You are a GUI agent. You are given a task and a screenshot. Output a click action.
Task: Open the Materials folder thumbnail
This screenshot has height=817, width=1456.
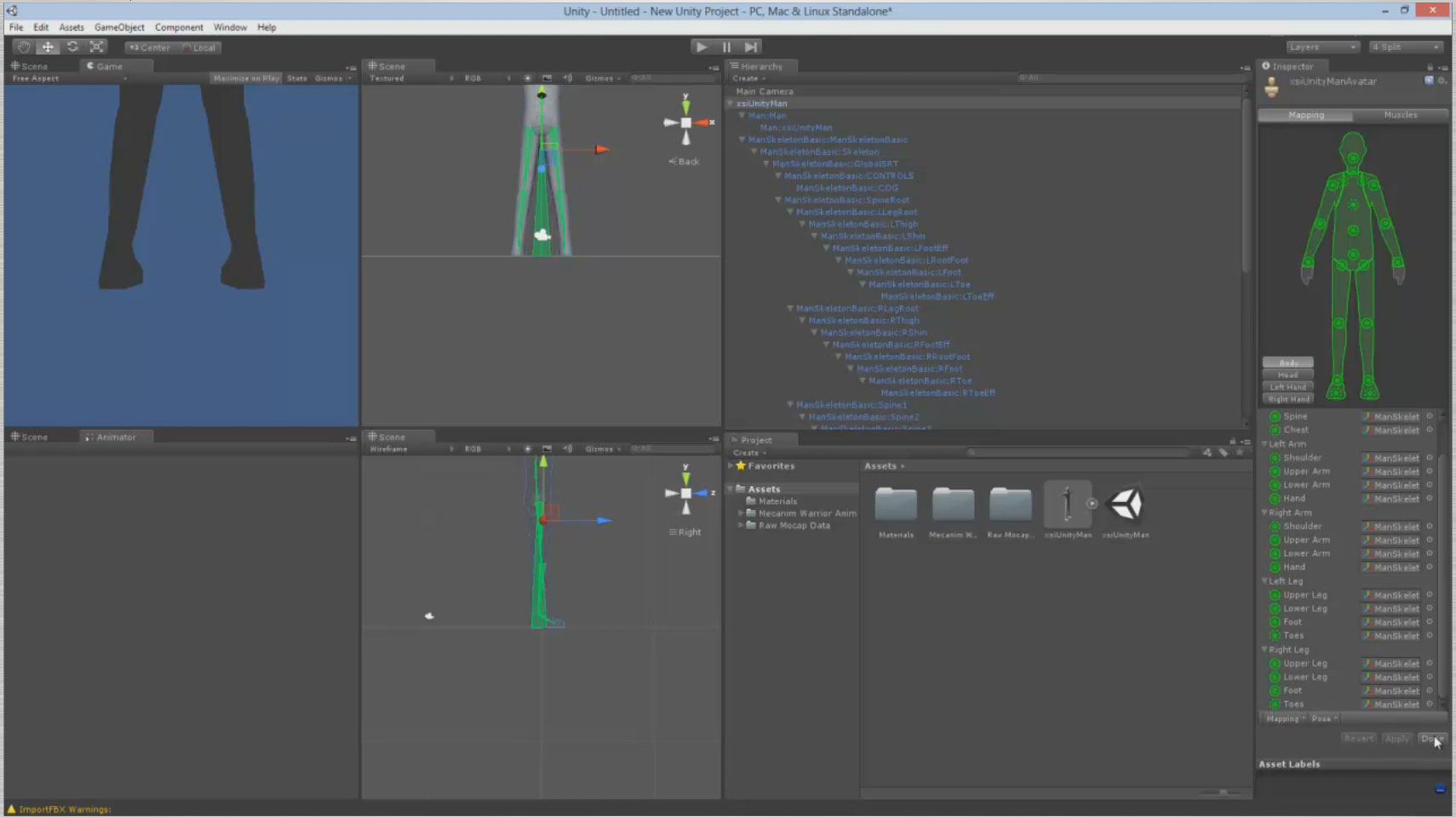(x=896, y=505)
